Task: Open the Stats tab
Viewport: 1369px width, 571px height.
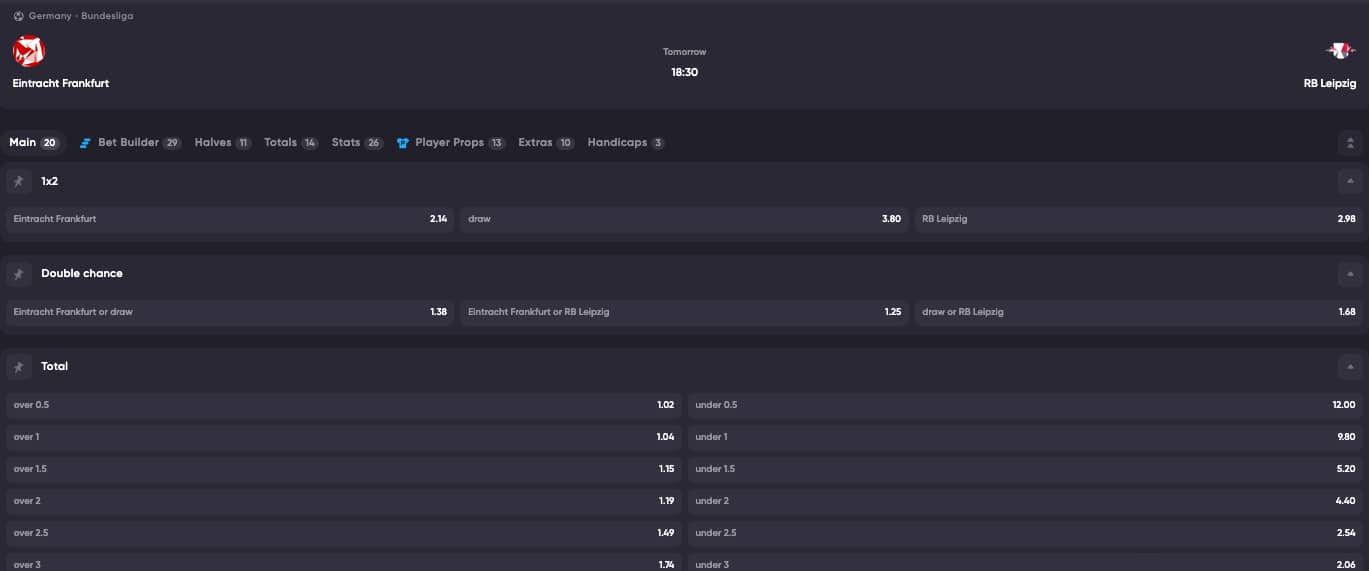Action: 357,143
